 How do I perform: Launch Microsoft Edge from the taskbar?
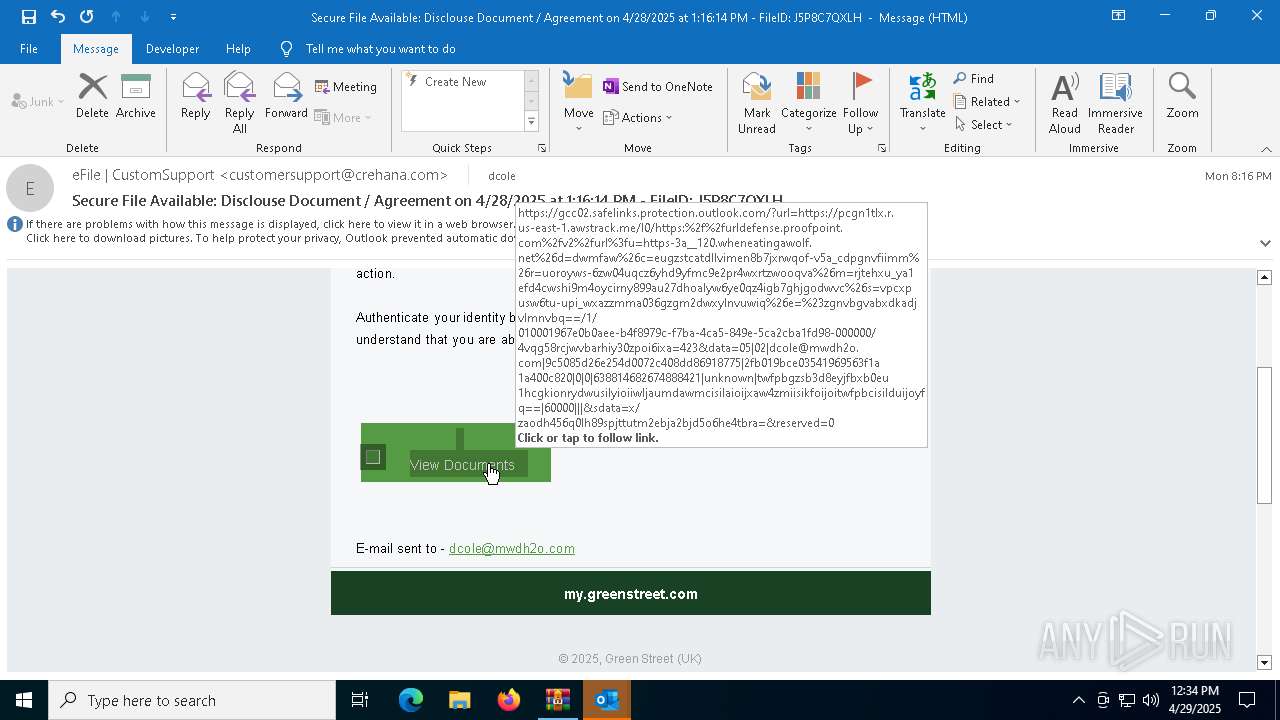pyautogui.click(x=411, y=700)
